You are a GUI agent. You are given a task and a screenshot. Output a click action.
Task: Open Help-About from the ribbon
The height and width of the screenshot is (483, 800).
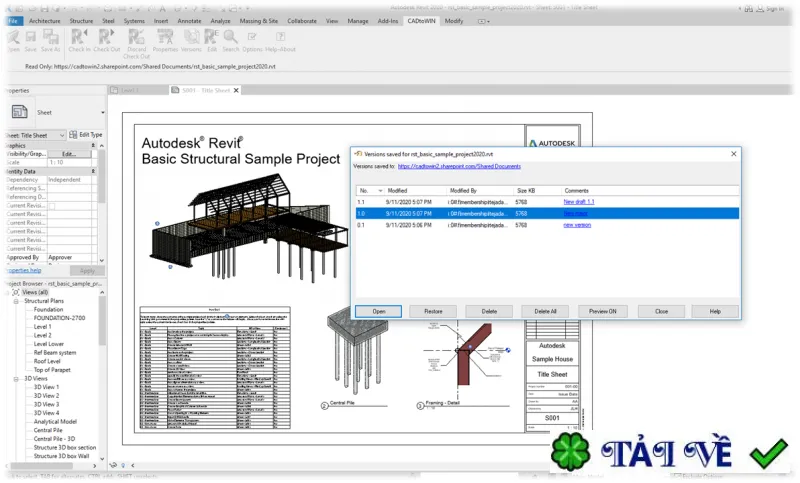280,41
